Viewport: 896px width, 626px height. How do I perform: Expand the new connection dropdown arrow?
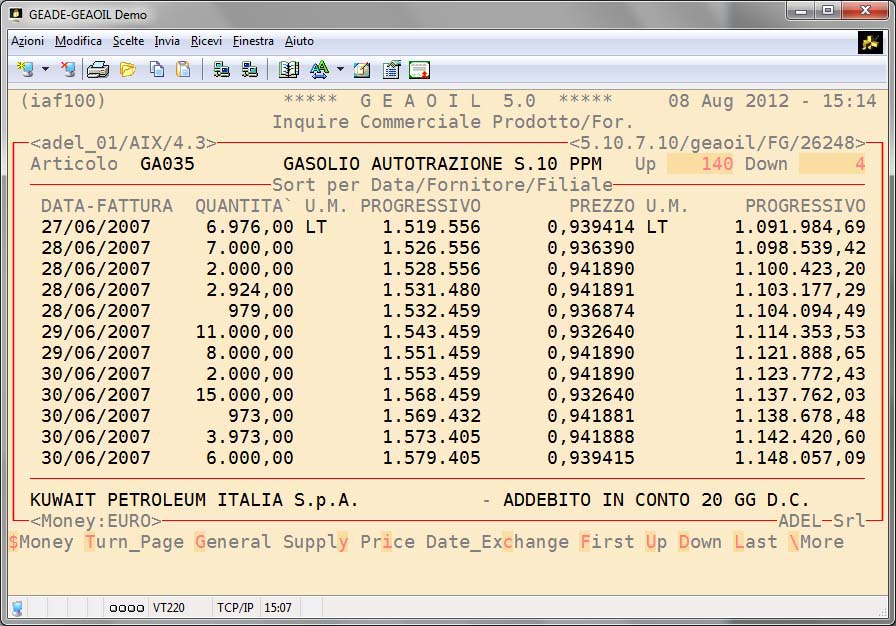tap(45, 69)
